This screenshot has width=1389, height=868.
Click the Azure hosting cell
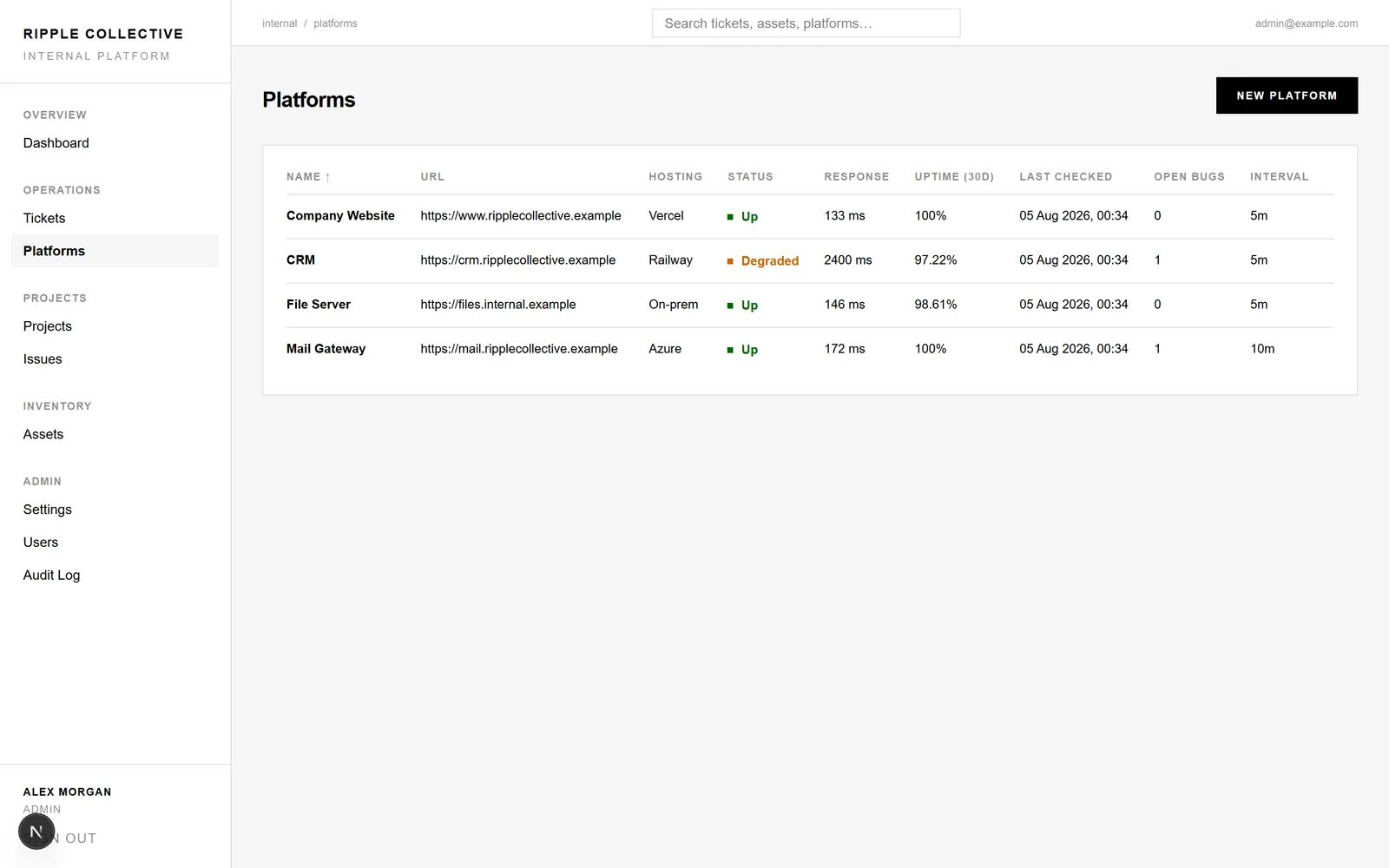[x=665, y=349]
